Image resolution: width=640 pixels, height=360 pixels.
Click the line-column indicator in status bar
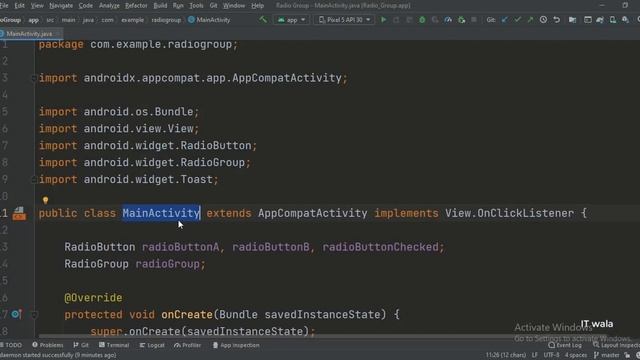506,355
